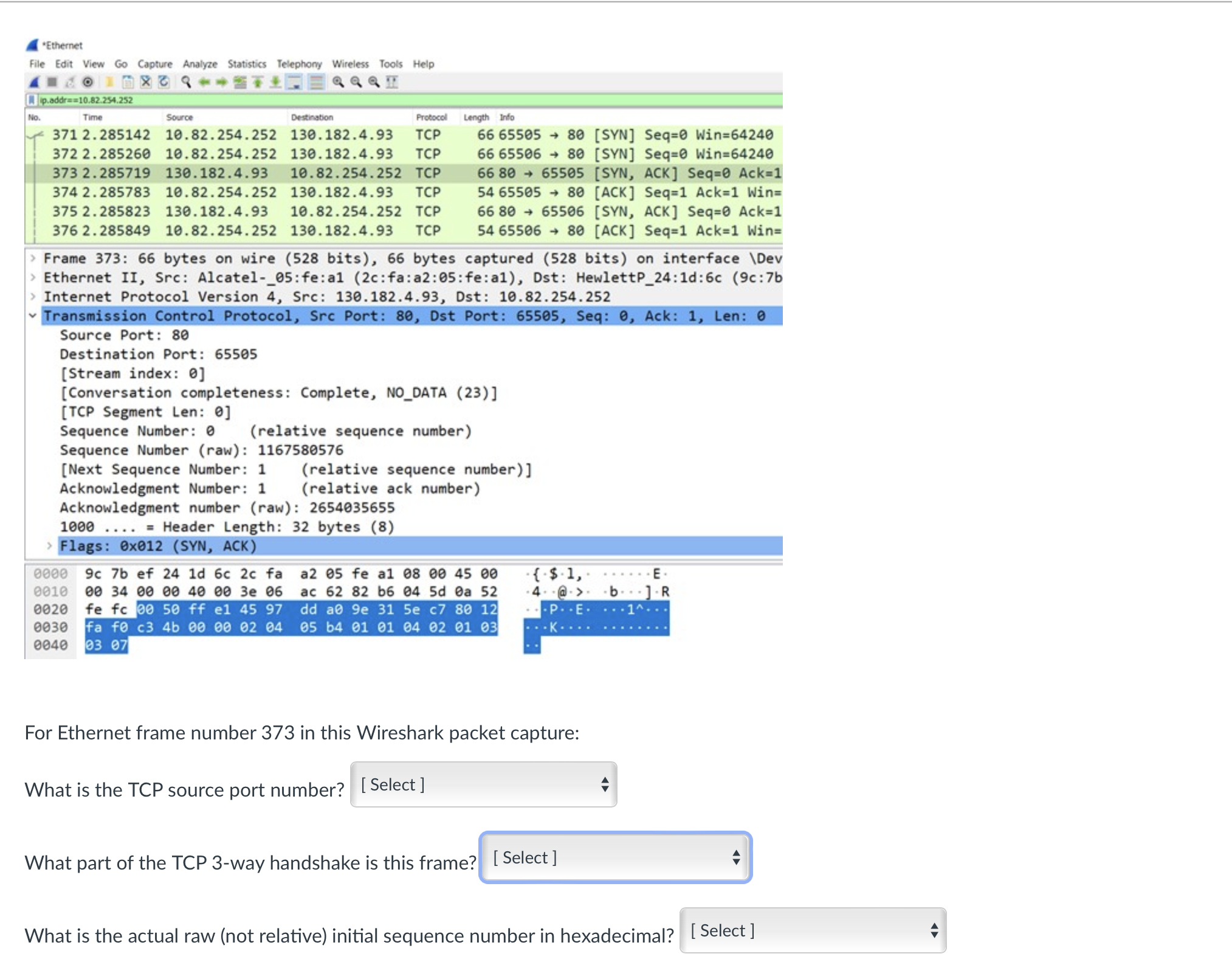
Task: Expand the Frame 373 tree item
Action: point(32,258)
